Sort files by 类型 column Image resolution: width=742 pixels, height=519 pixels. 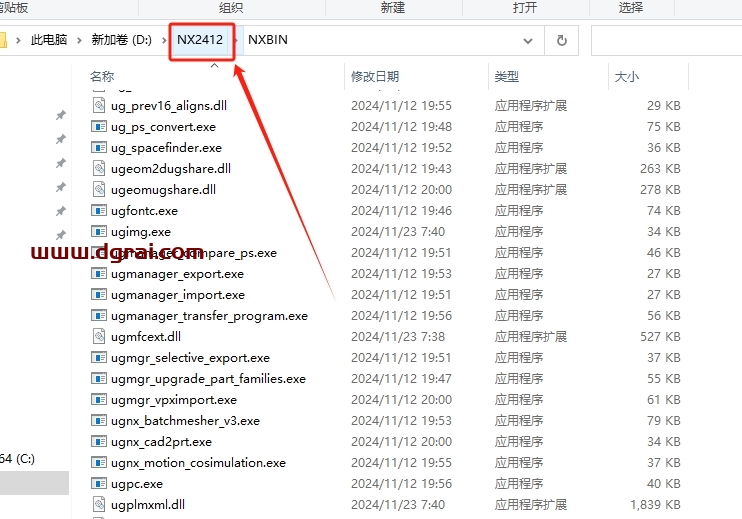point(506,76)
